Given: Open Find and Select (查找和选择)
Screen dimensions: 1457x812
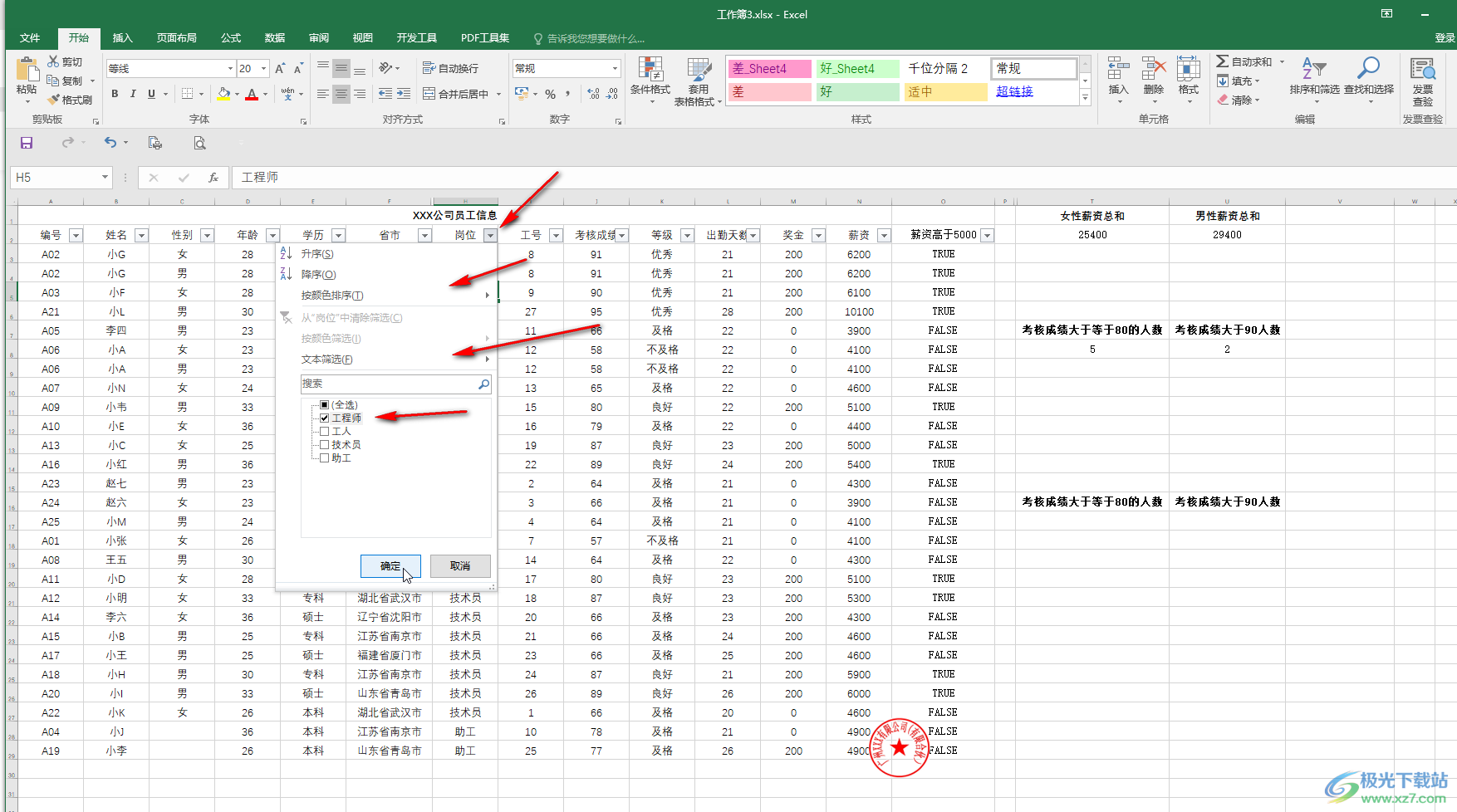Looking at the screenshot, I should [x=1369, y=80].
